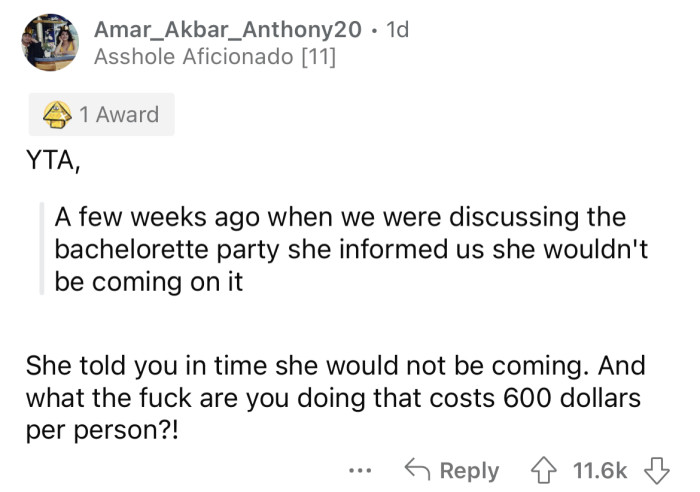The image size is (700, 492).
Task: Click the vertical quote bar
Action: (x=42, y=248)
